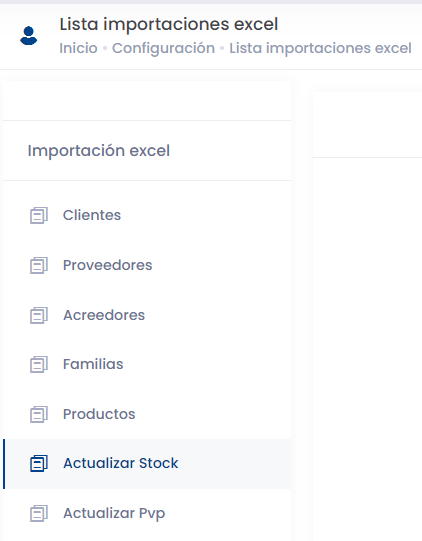This screenshot has height=541, width=422.
Task: Go to Inicio via breadcrumb
Action: (x=78, y=48)
